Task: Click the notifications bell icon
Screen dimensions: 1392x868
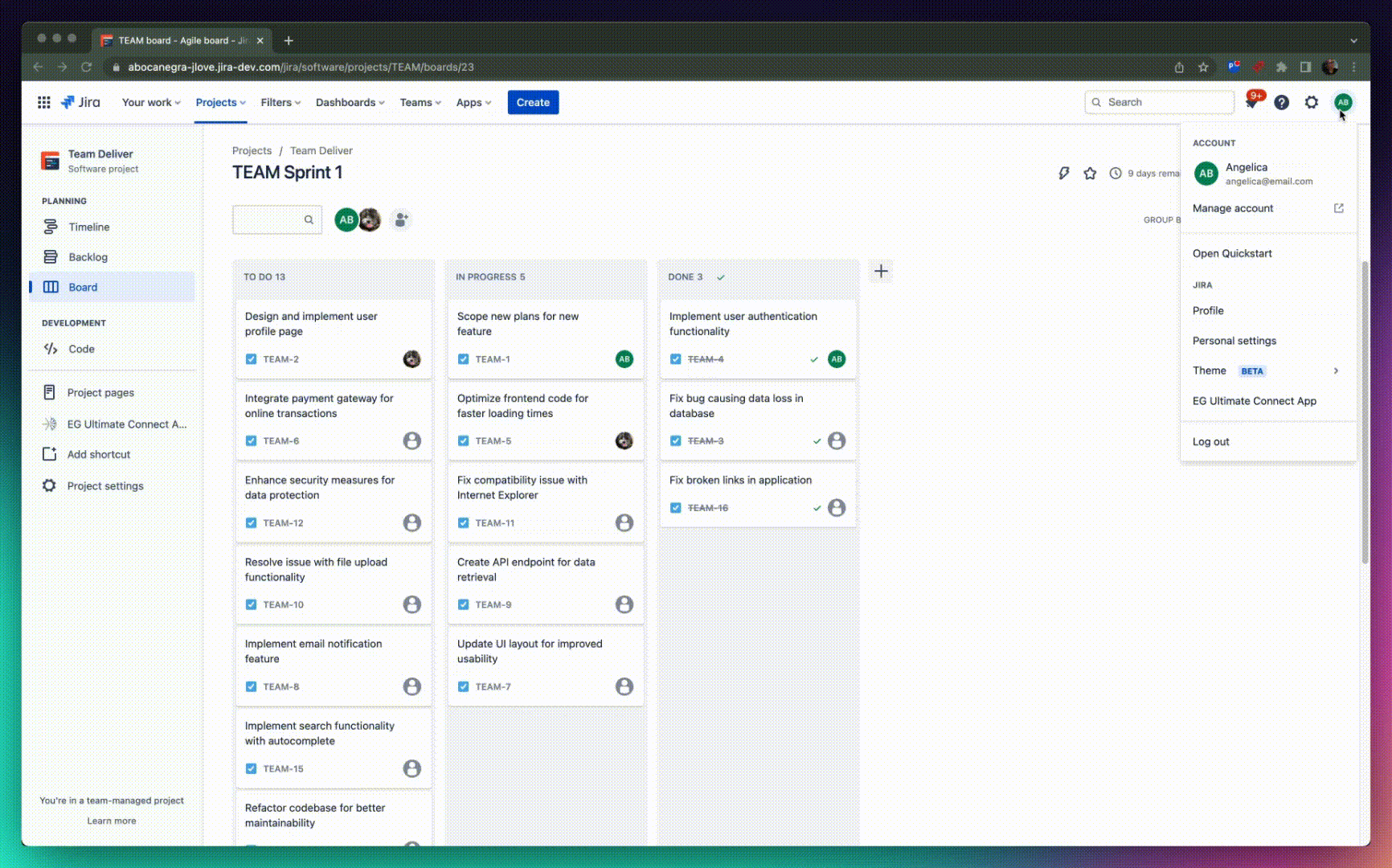Action: (x=1252, y=102)
